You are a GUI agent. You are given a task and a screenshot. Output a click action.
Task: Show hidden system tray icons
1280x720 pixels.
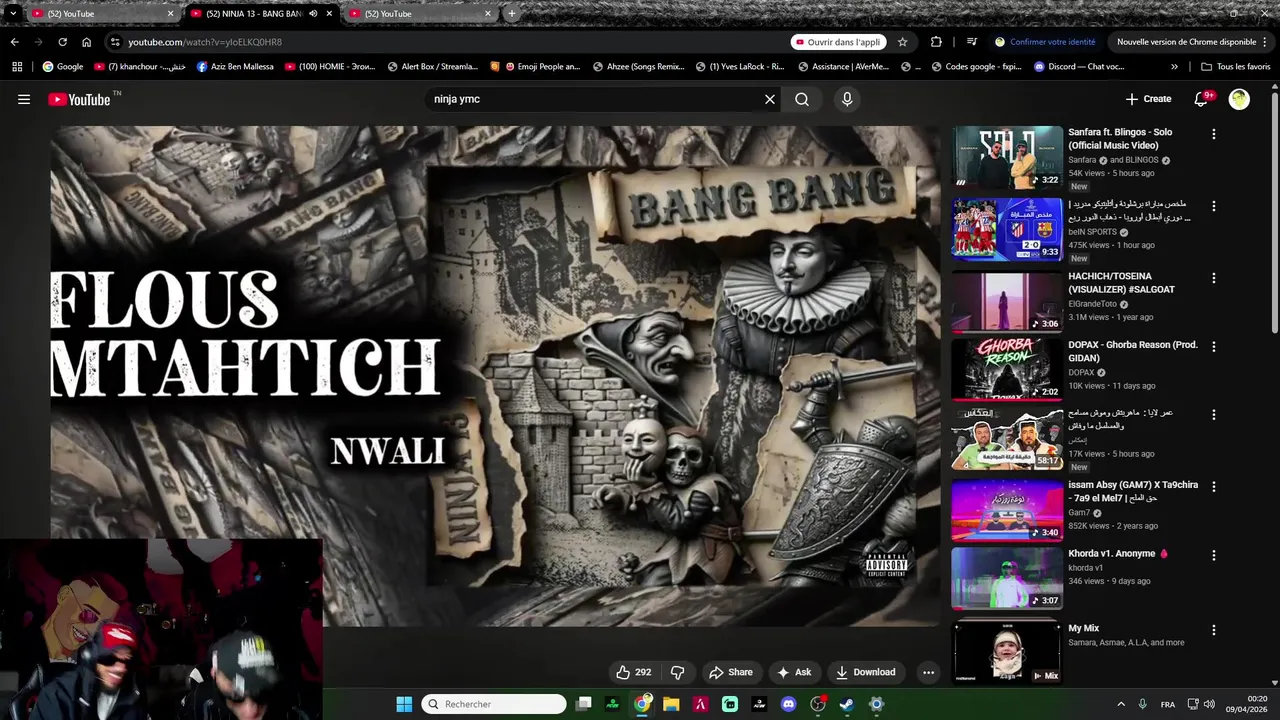(1122, 704)
